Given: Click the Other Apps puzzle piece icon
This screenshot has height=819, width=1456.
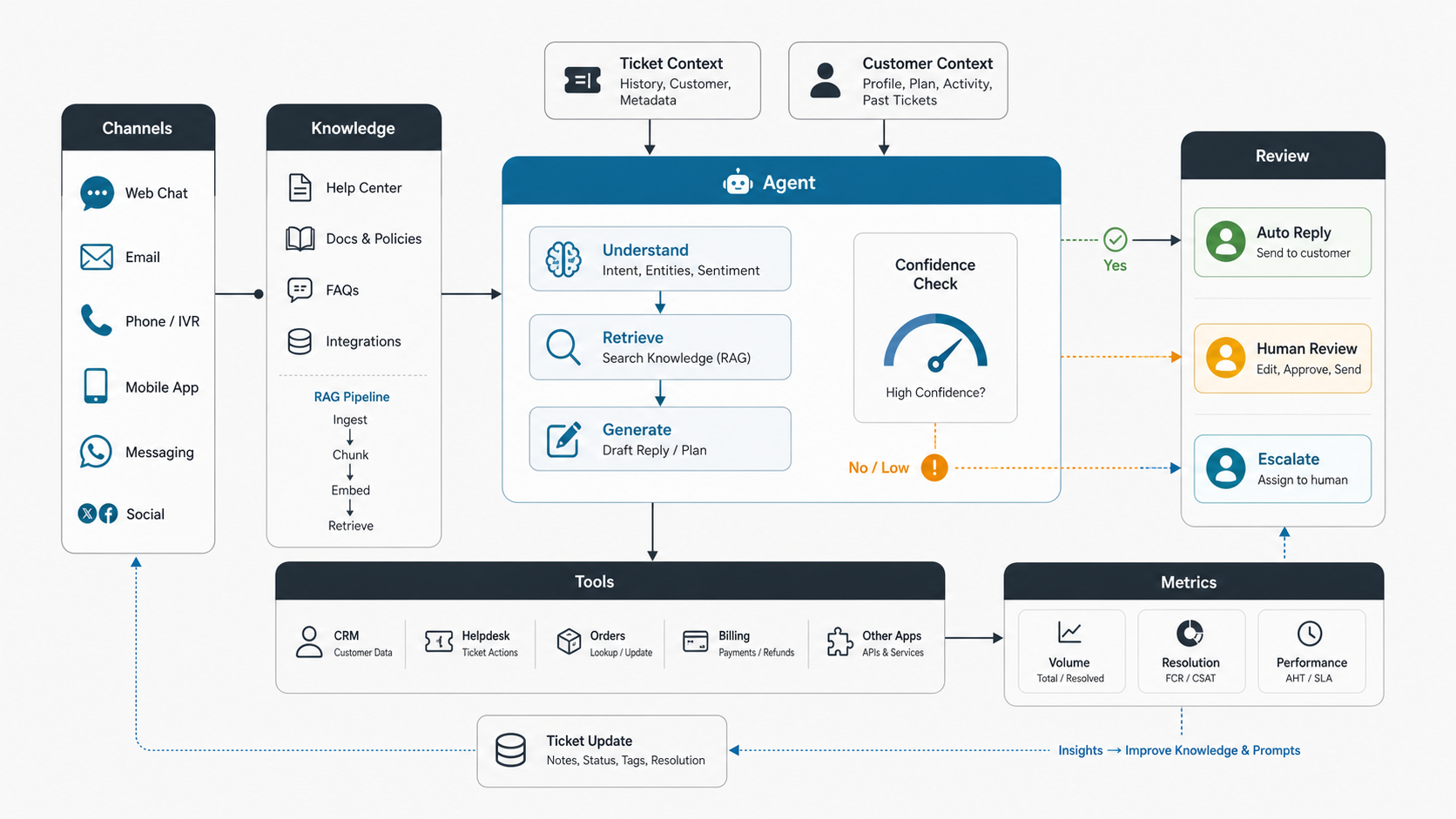Looking at the screenshot, I should (x=839, y=641).
